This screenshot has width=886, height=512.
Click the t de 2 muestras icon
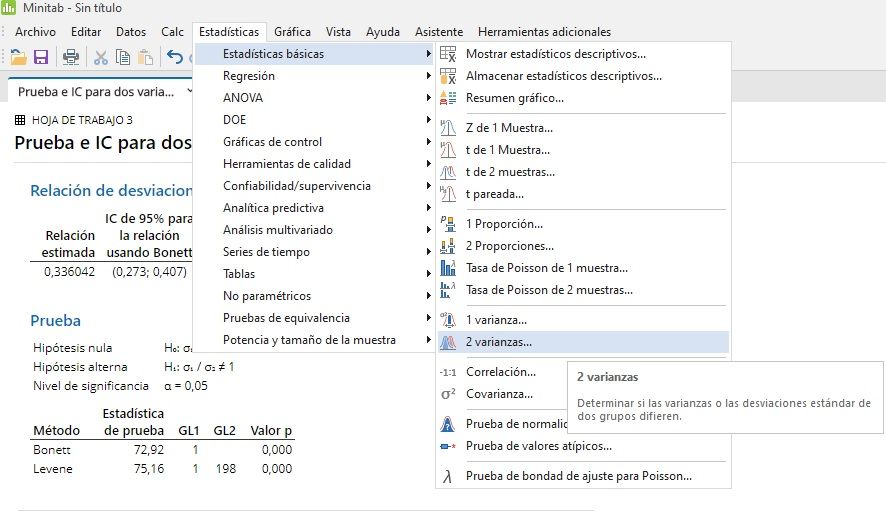tap(448, 172)
